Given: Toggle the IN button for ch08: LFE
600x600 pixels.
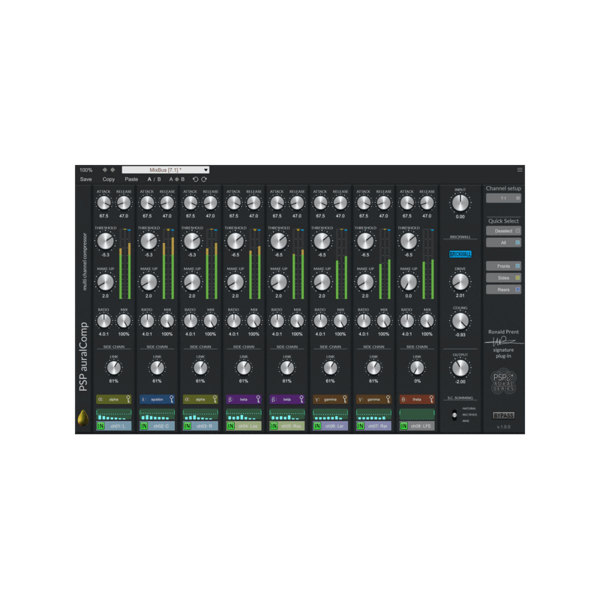Looking at the screenshot, I should point(403,426).
